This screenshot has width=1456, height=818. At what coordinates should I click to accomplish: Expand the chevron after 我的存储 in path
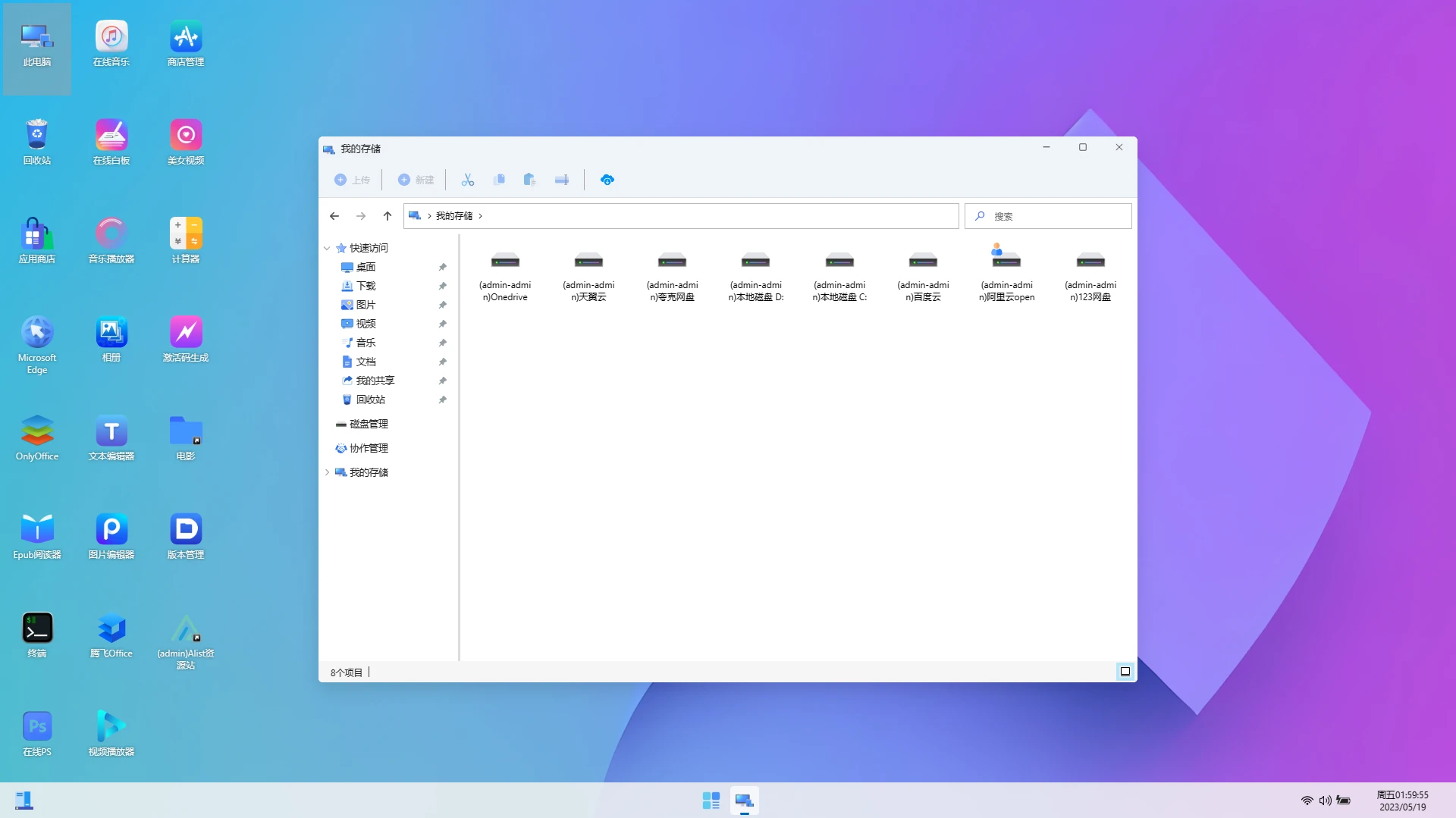tap(480, 216)
